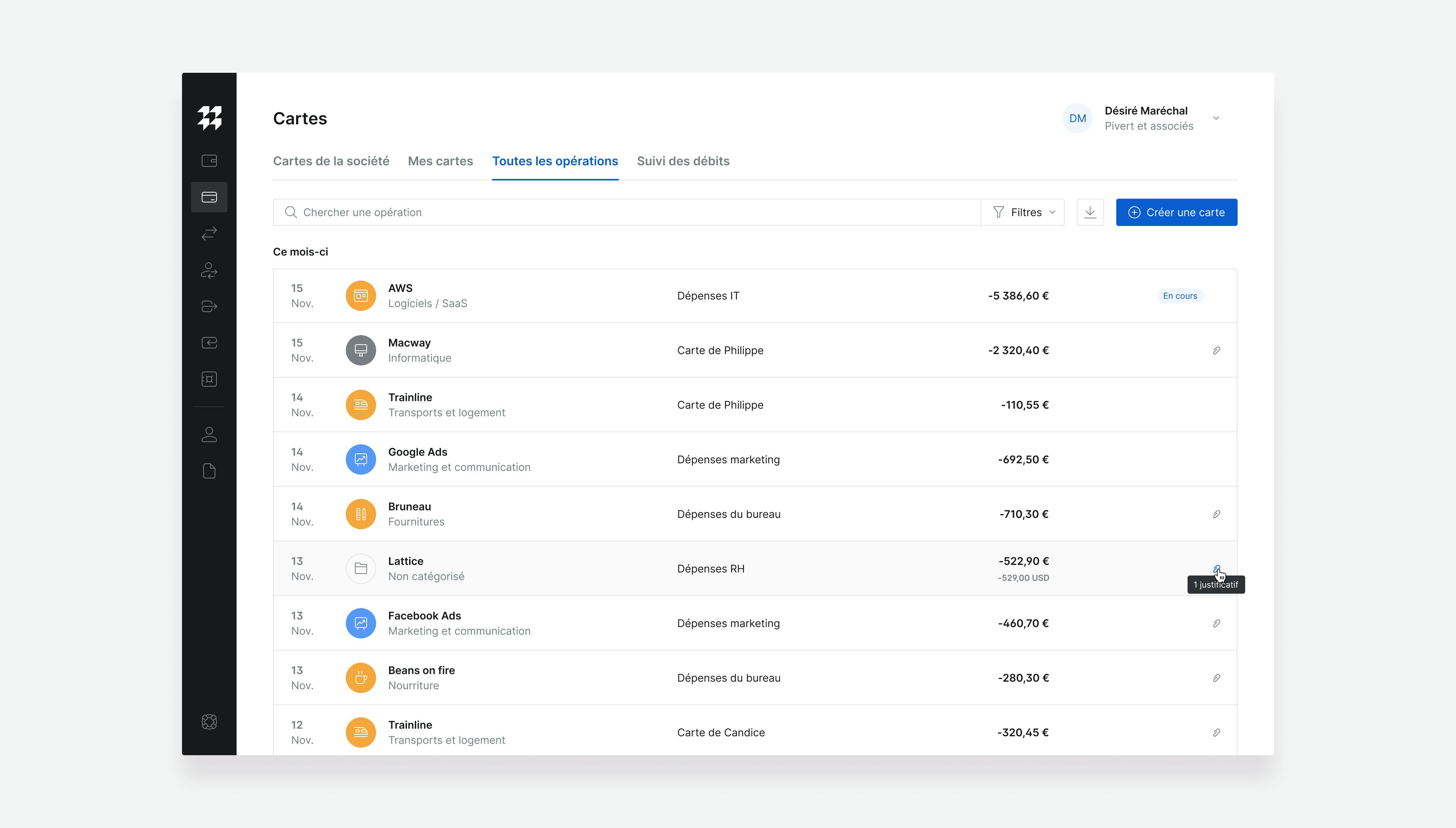Expand the Désiré Maréchal account chevron
This screenshot has width=1456, height=828.
pyautogui.click(x=1216, y=118)
